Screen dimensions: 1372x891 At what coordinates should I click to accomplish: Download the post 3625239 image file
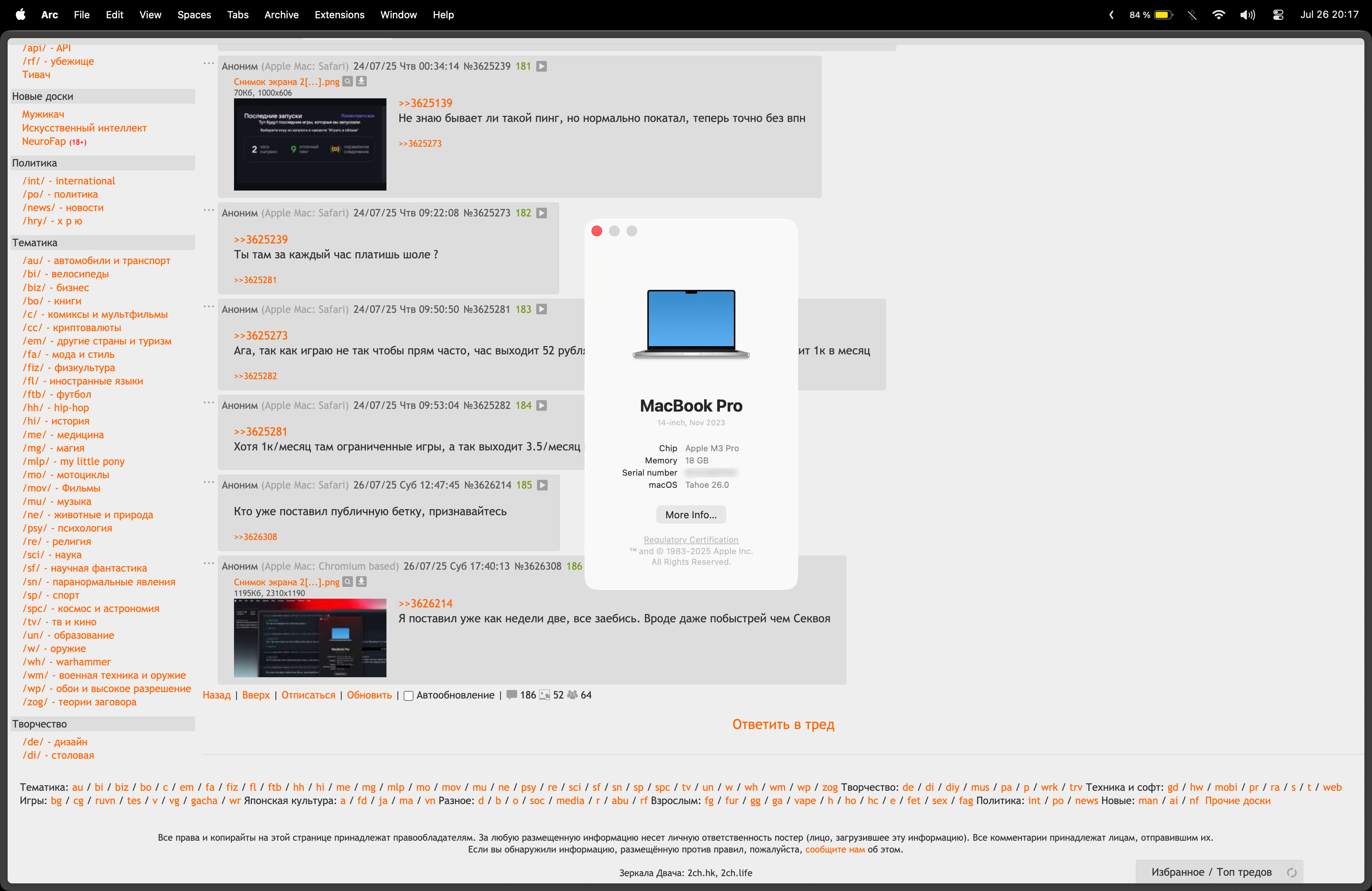[x=361, y=81]
